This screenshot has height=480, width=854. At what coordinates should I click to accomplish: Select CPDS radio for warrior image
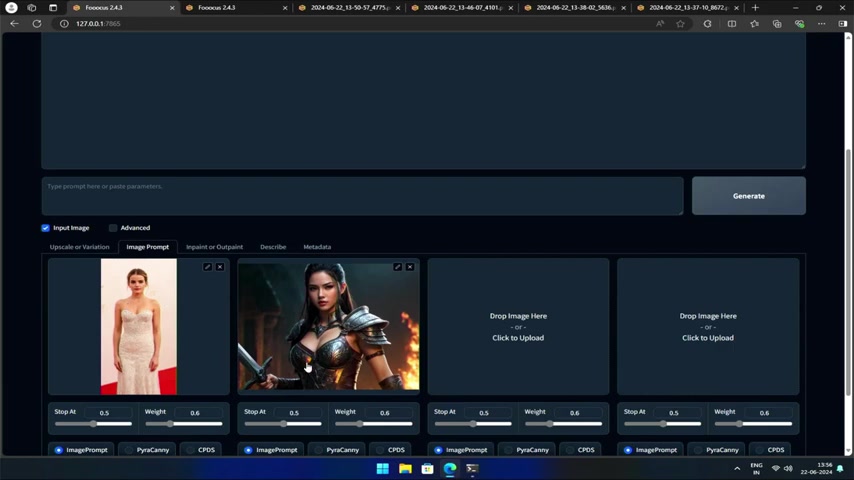coord(380,450)
